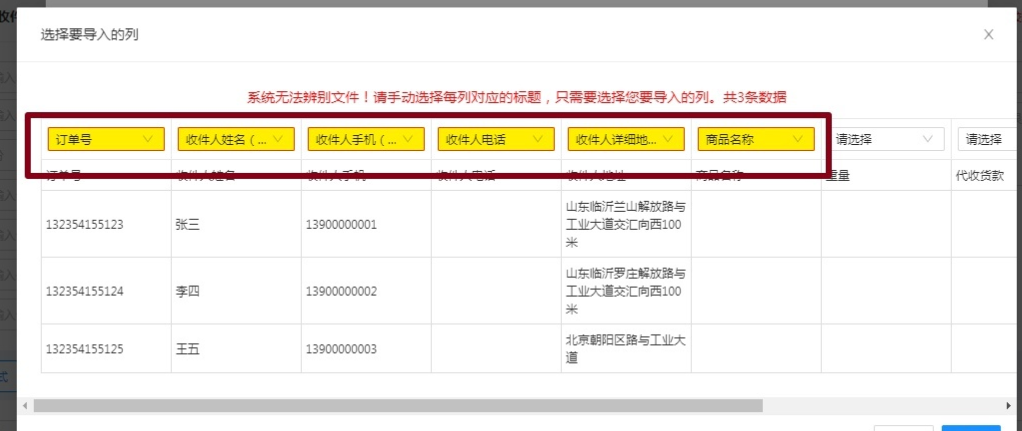1022x431 pixels.
Task: Click the recipient name 李四
Action: [x=188, y=291]
